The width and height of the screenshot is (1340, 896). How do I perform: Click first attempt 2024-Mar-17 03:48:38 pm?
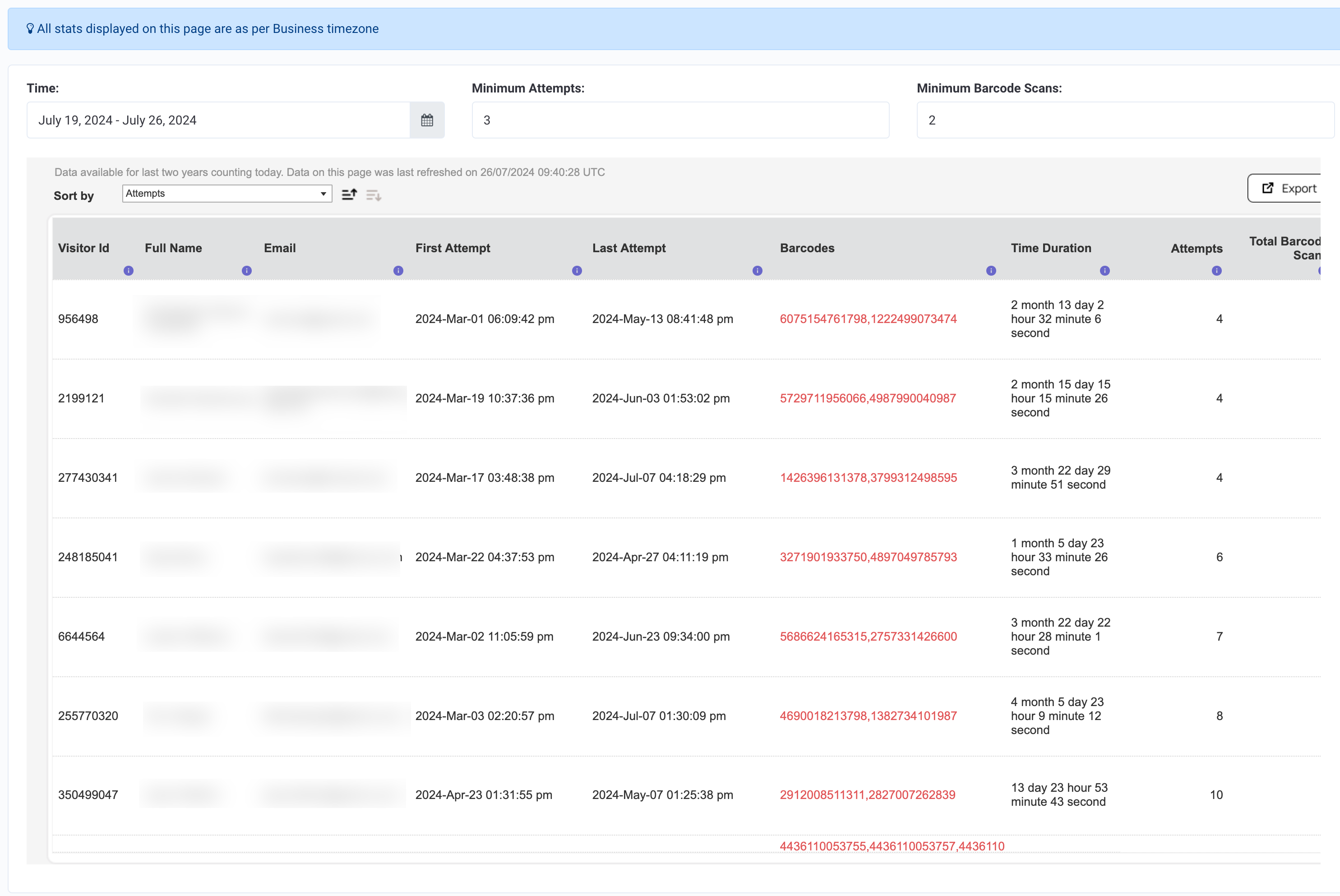coord(485,478)
